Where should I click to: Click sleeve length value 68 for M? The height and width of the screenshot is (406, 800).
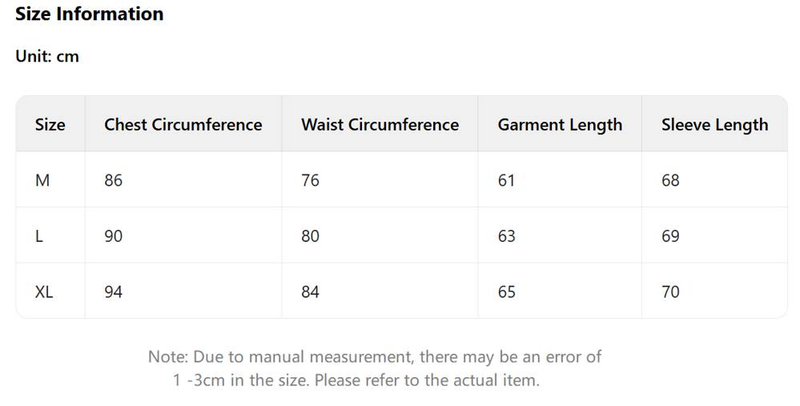[671, 181]
